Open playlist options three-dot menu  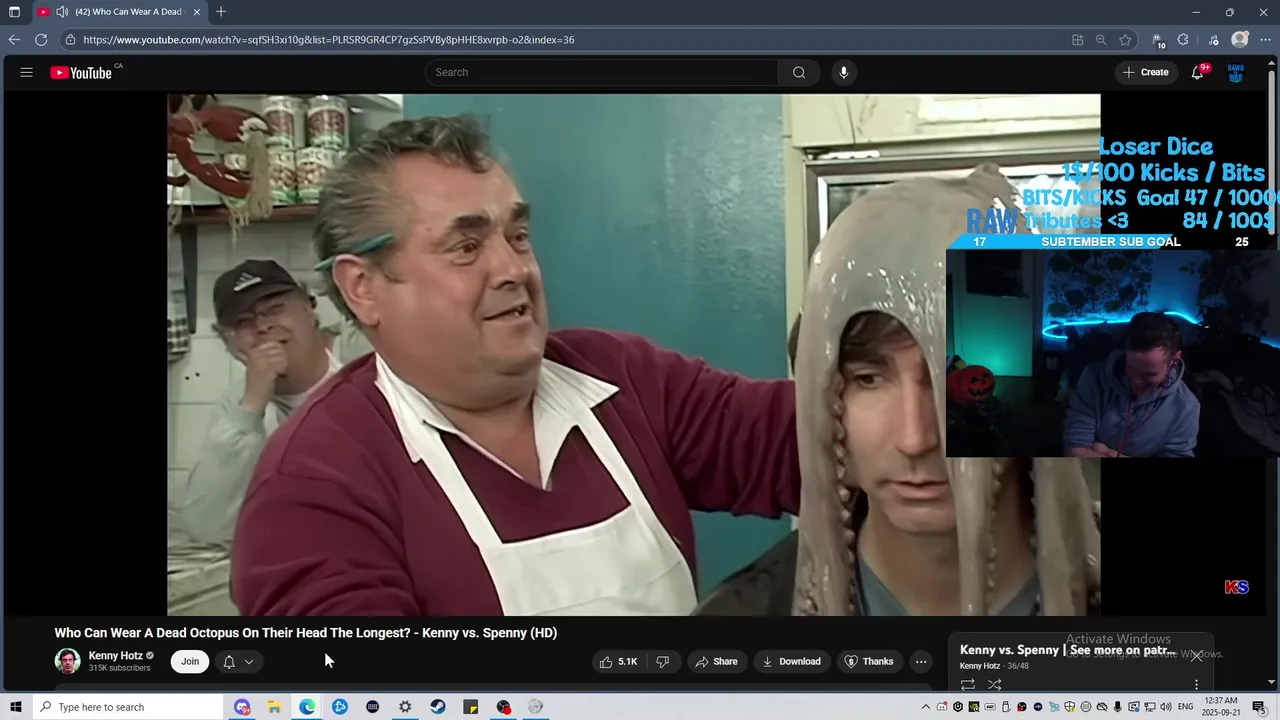click(1196, 685)
